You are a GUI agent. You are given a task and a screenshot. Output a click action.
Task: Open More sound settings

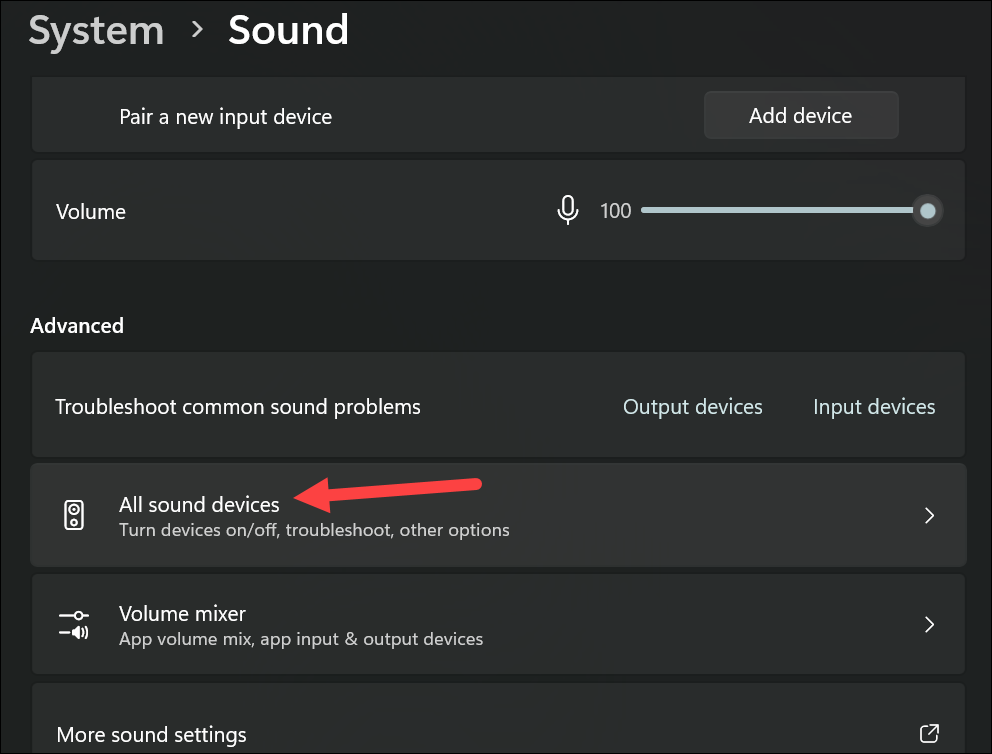pos(151,734)
